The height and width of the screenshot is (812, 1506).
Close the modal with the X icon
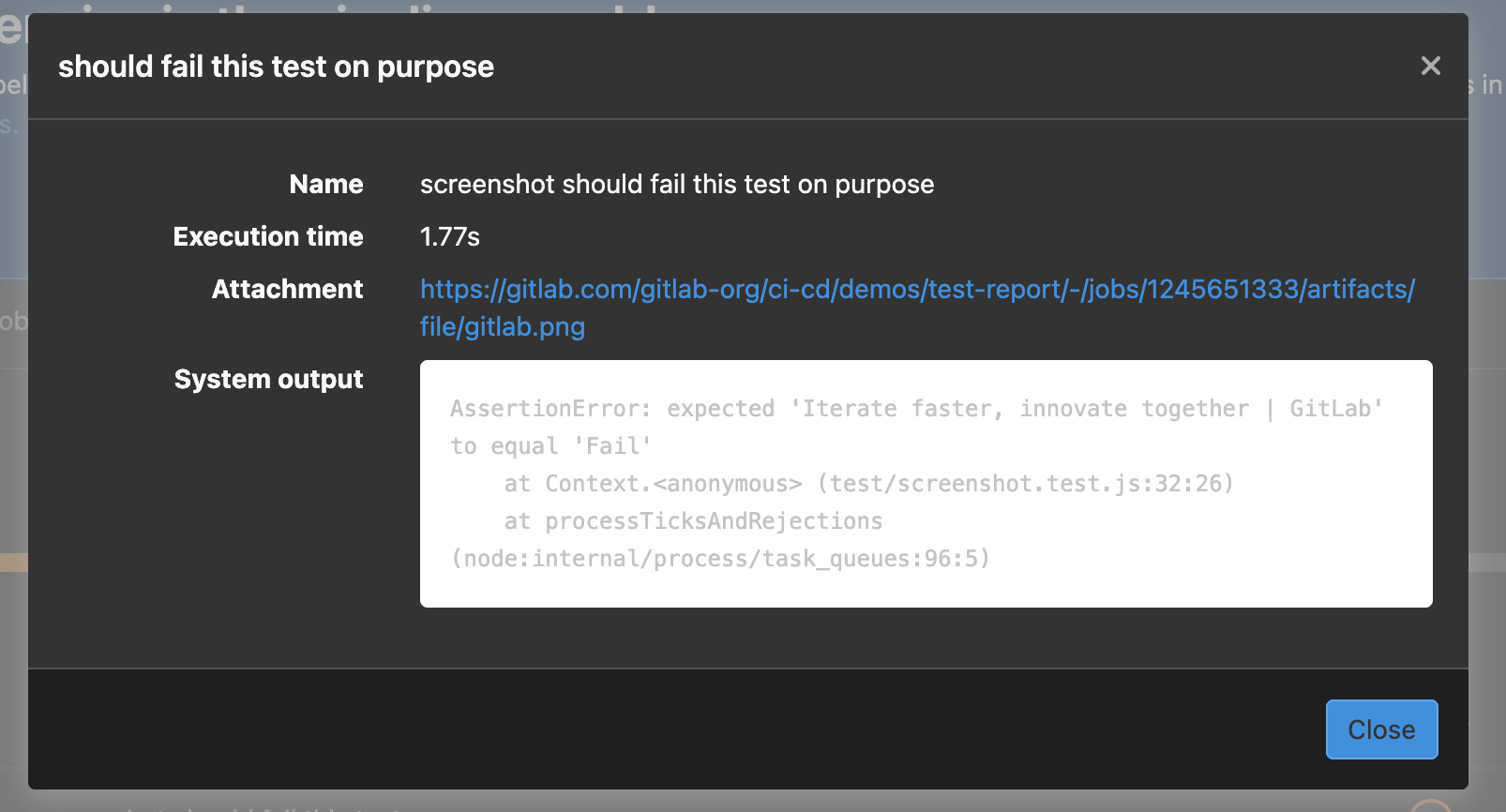(x=1430, y=66)
